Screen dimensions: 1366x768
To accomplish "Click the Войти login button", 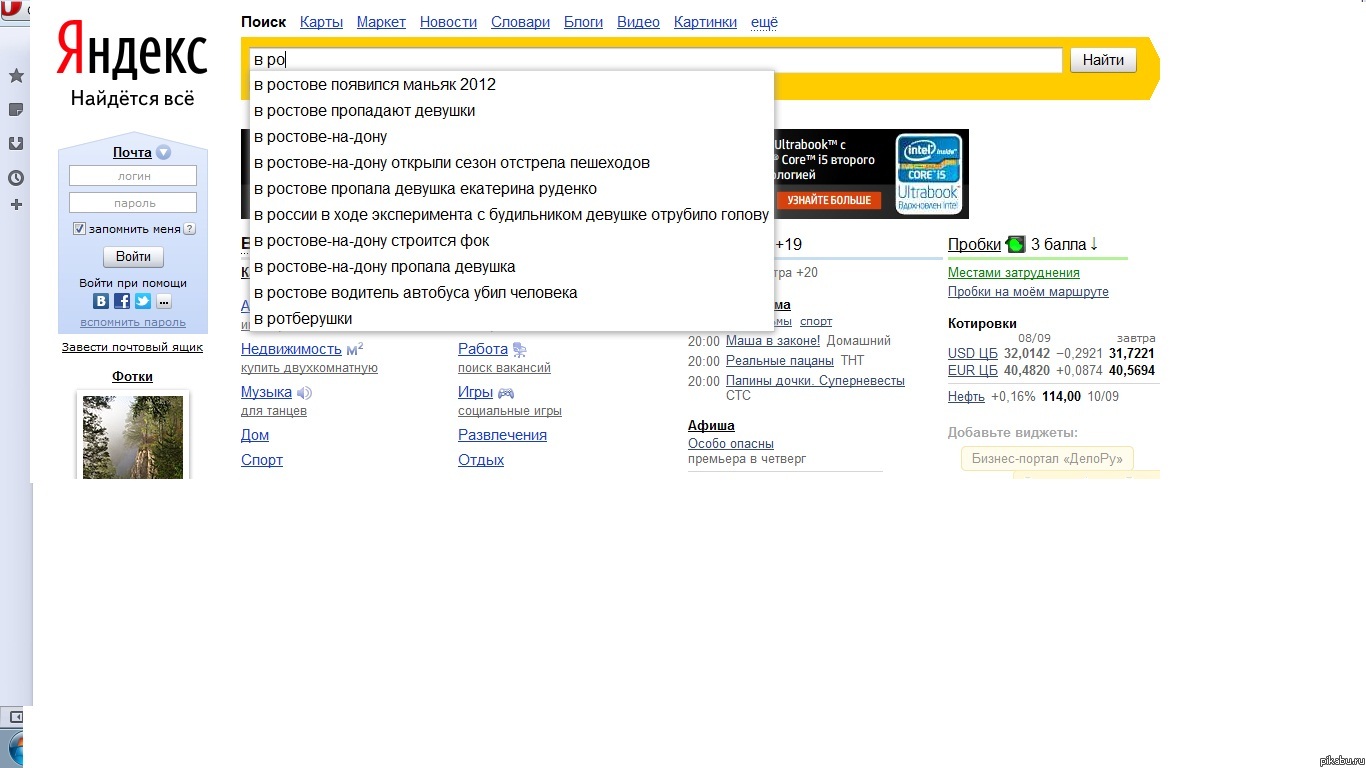I will point(133,257).
